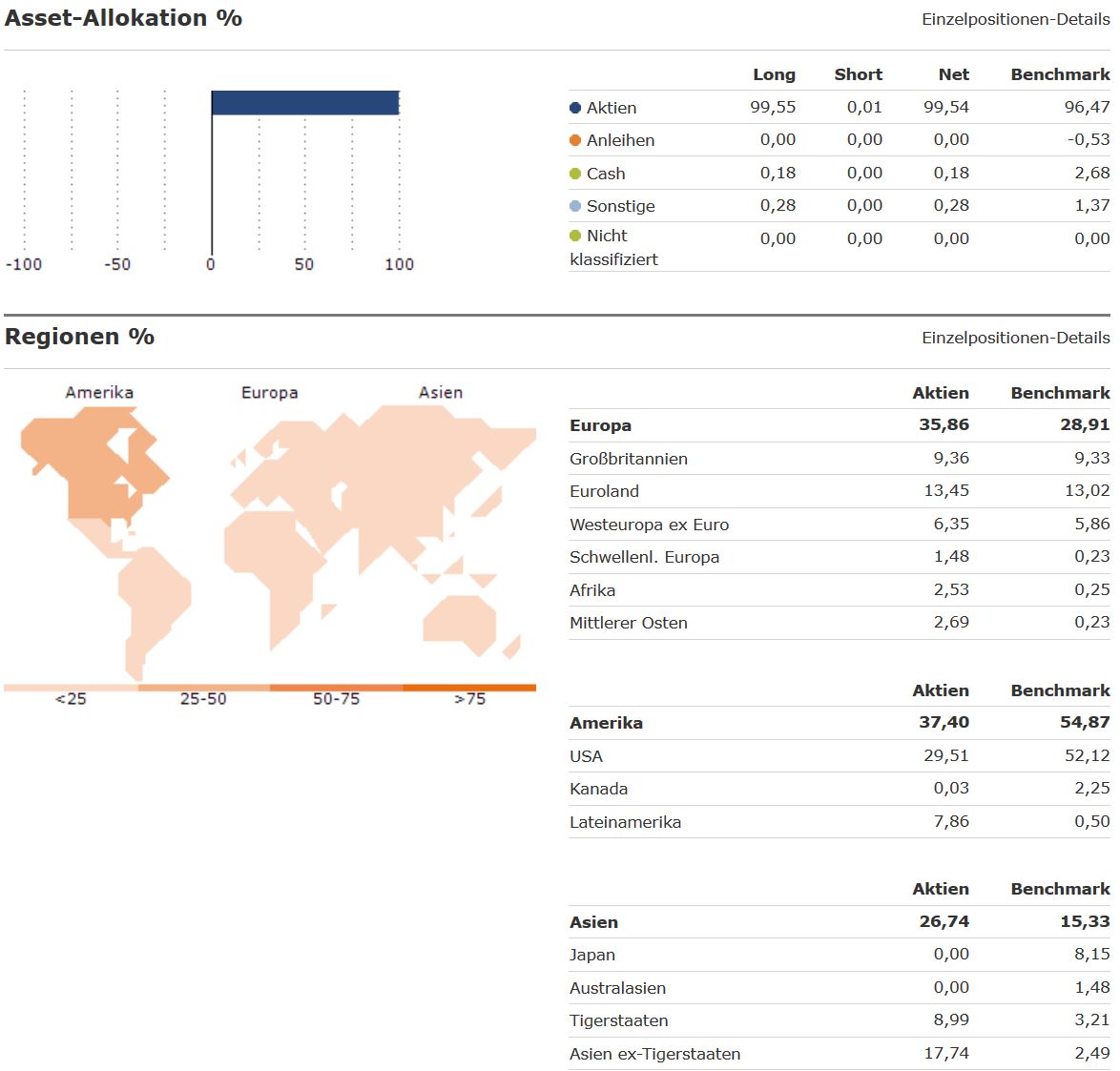
Task: Select the bold Amerika row heading
Action: [x=606, y=723]
